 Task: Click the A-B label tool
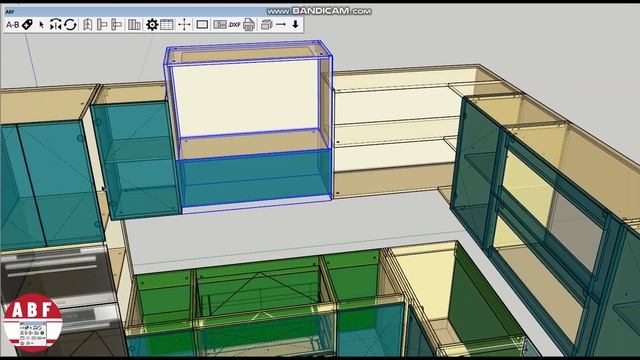[x=12, y=25]
